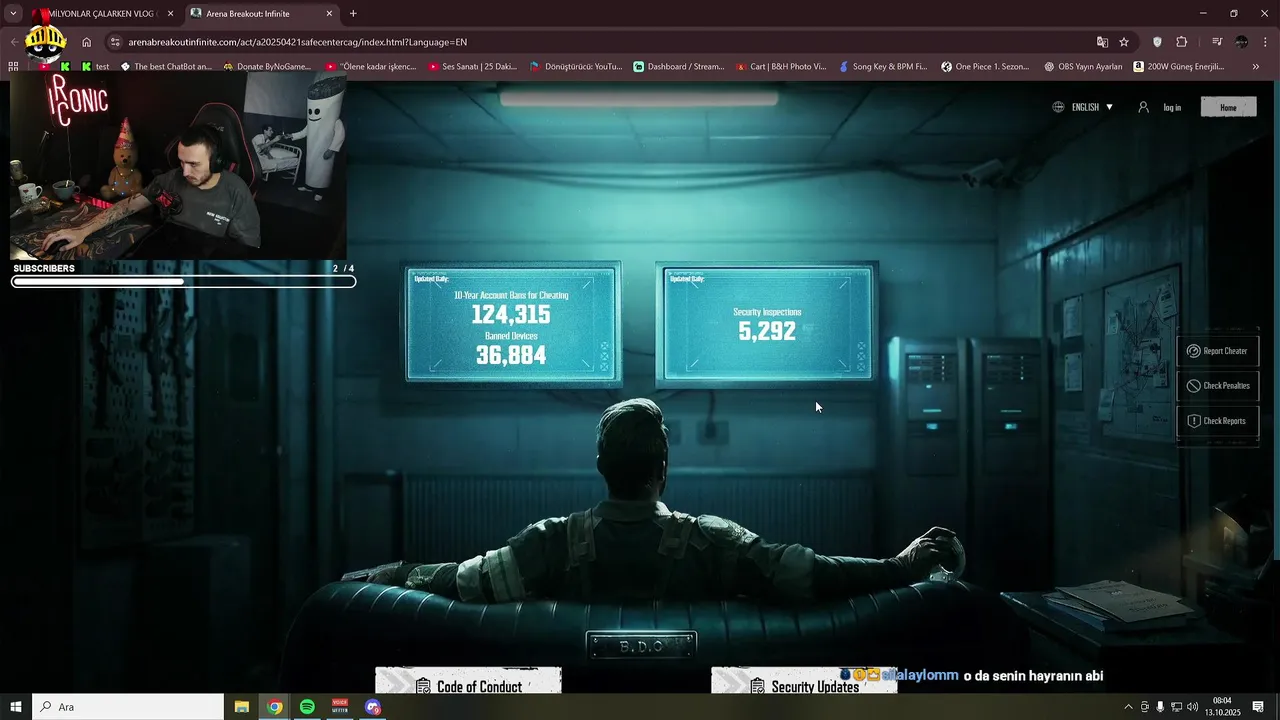This screenshot has width=1280, height=720.
Task: Click the Home button
Action: (x=1228, y=107)
